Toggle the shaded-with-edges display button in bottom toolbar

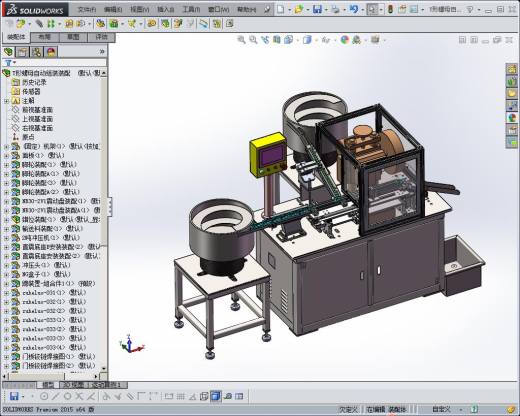[x=216, y=396]
